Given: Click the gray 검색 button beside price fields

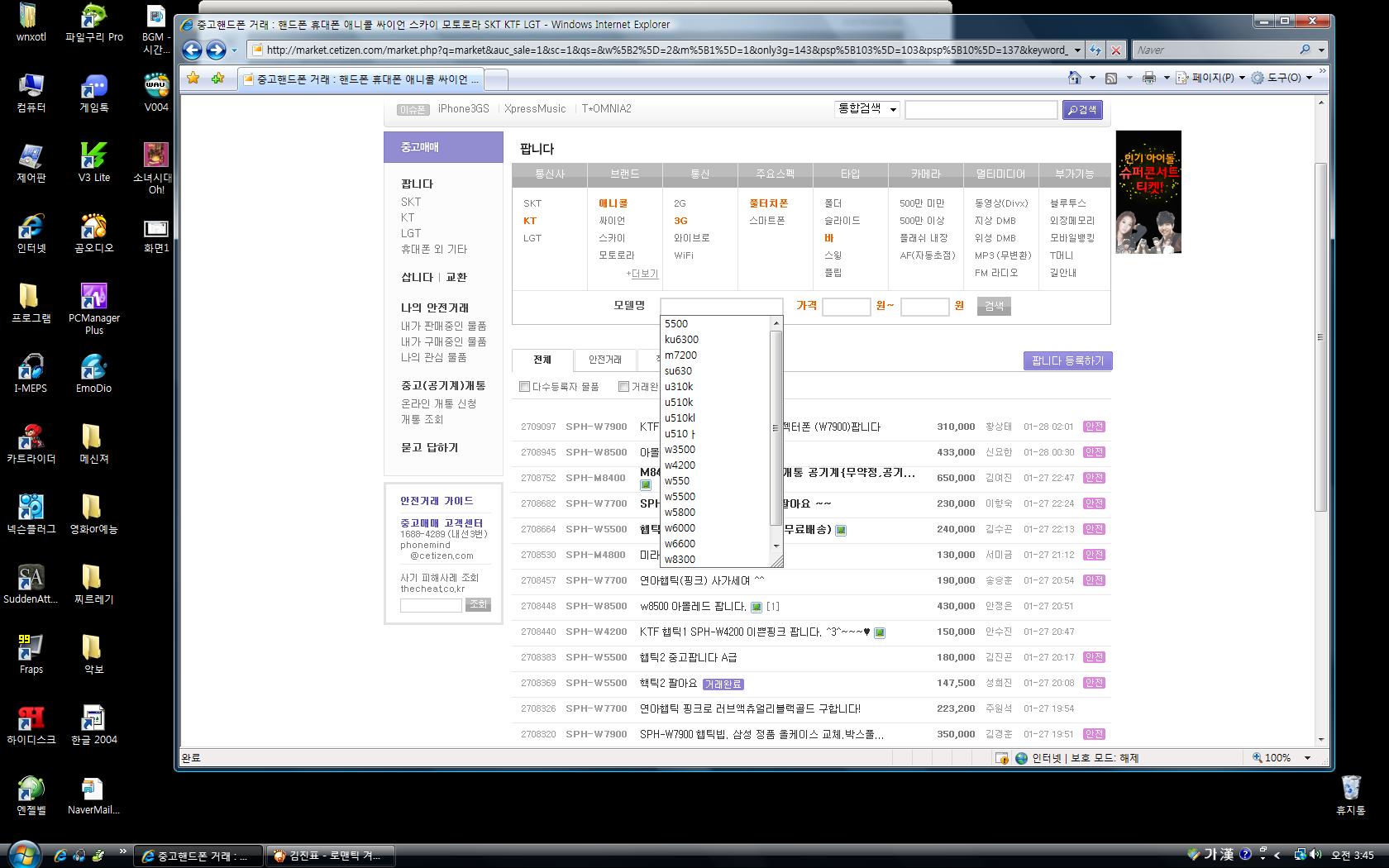Looking at the screenshot, I should 994,306.
